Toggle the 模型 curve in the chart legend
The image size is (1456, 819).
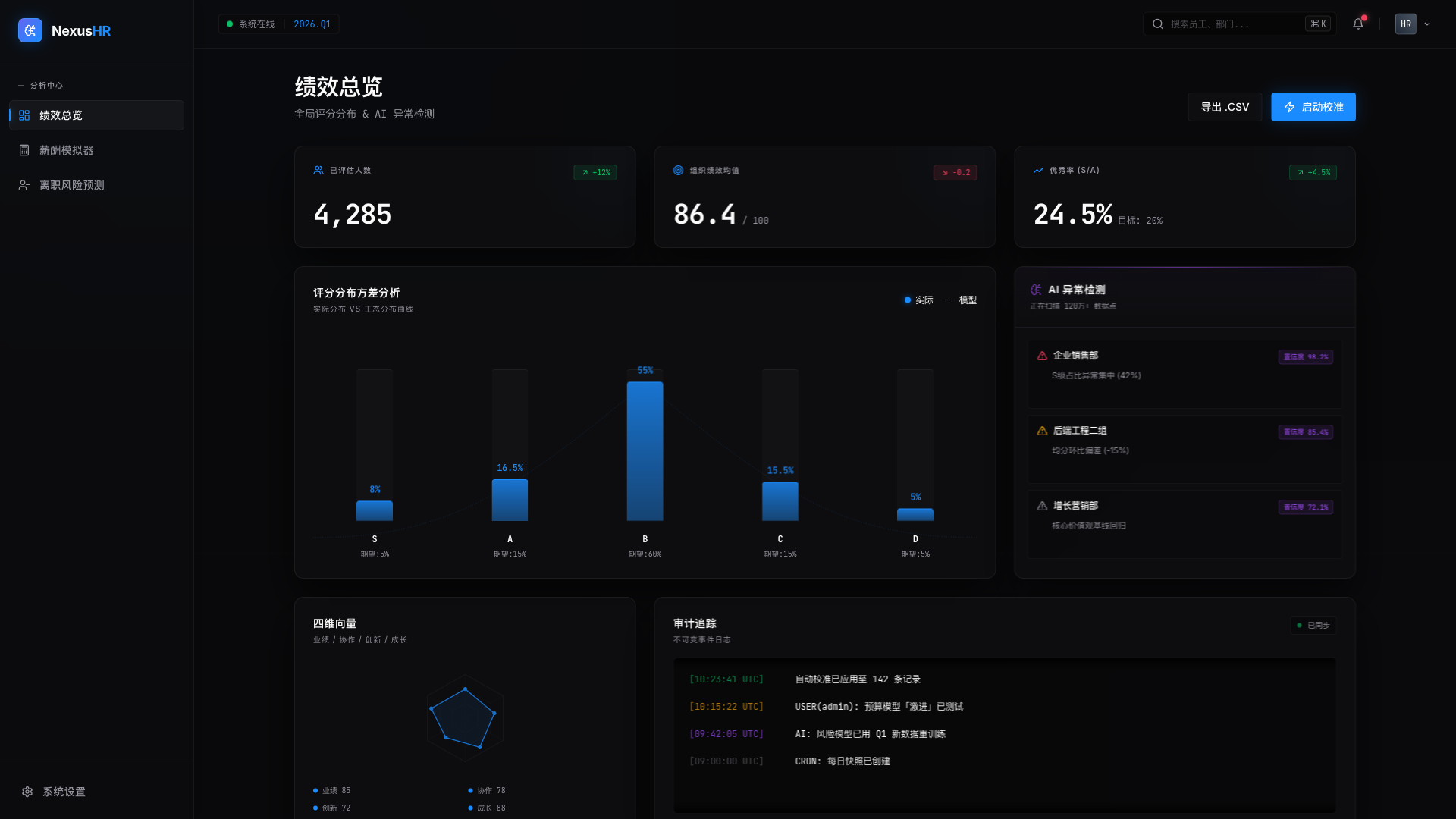coord(962,300)
